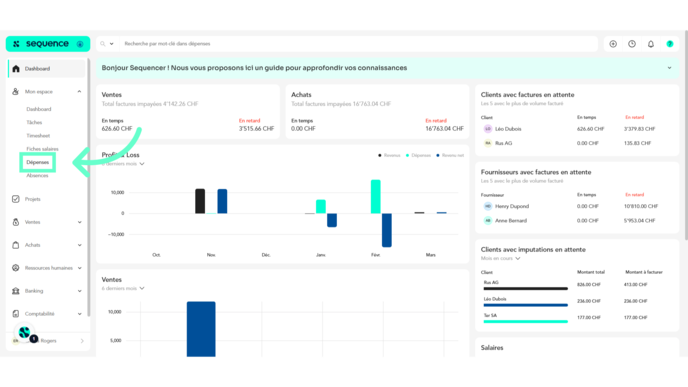Toggle the Revenu net legend series
Viewport: 688px width, 387px height.
point(450,155)
